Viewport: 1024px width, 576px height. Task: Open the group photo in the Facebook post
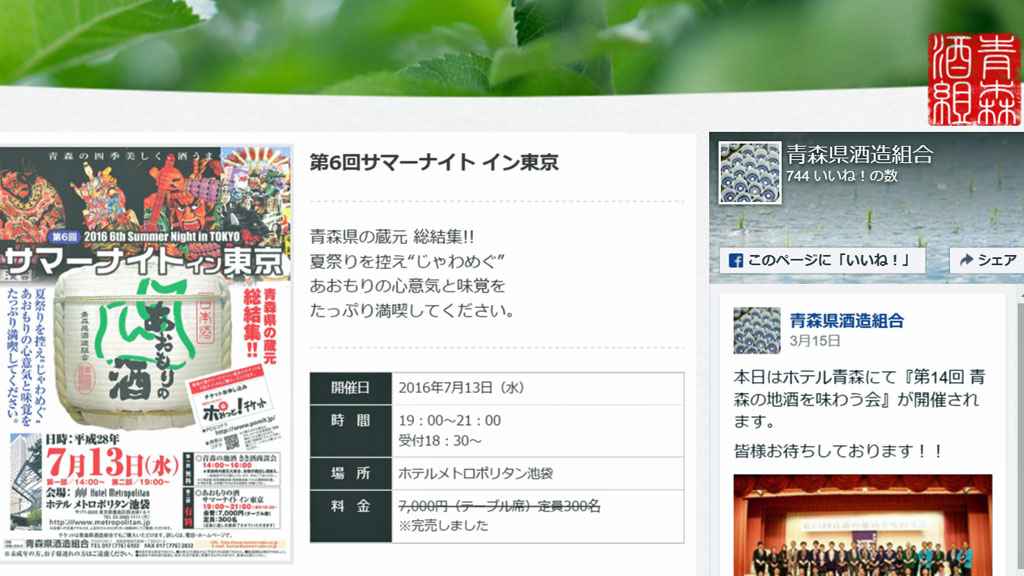pos(863,525)
